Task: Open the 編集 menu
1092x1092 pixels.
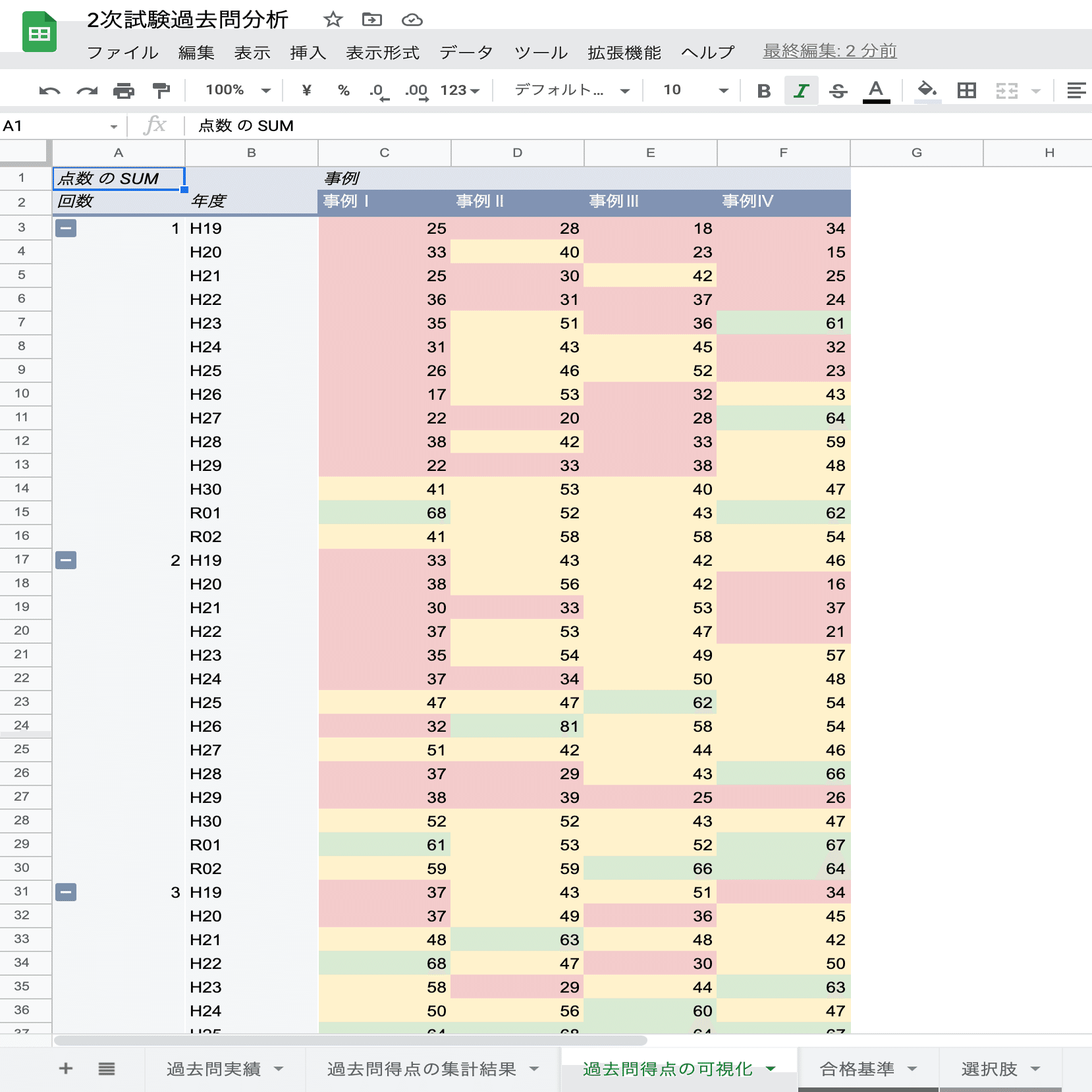Action: 196,52
